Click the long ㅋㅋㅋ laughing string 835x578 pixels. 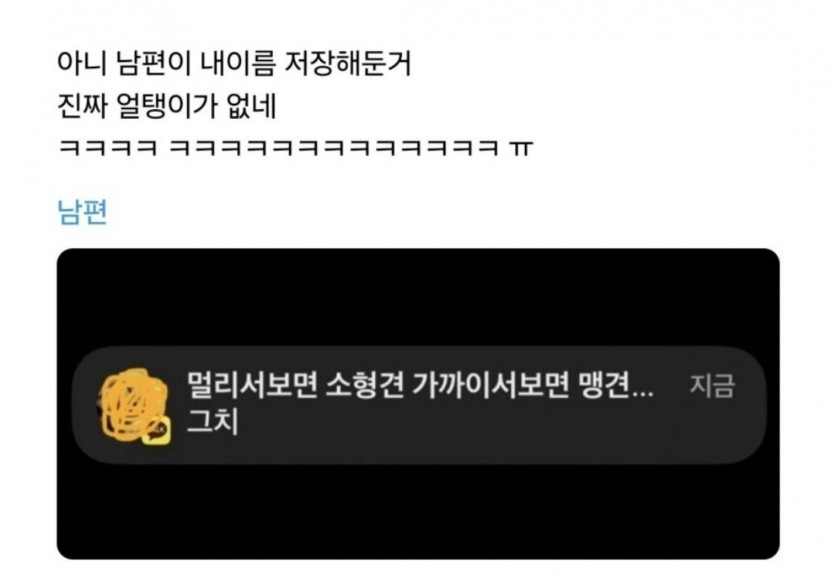333,148
